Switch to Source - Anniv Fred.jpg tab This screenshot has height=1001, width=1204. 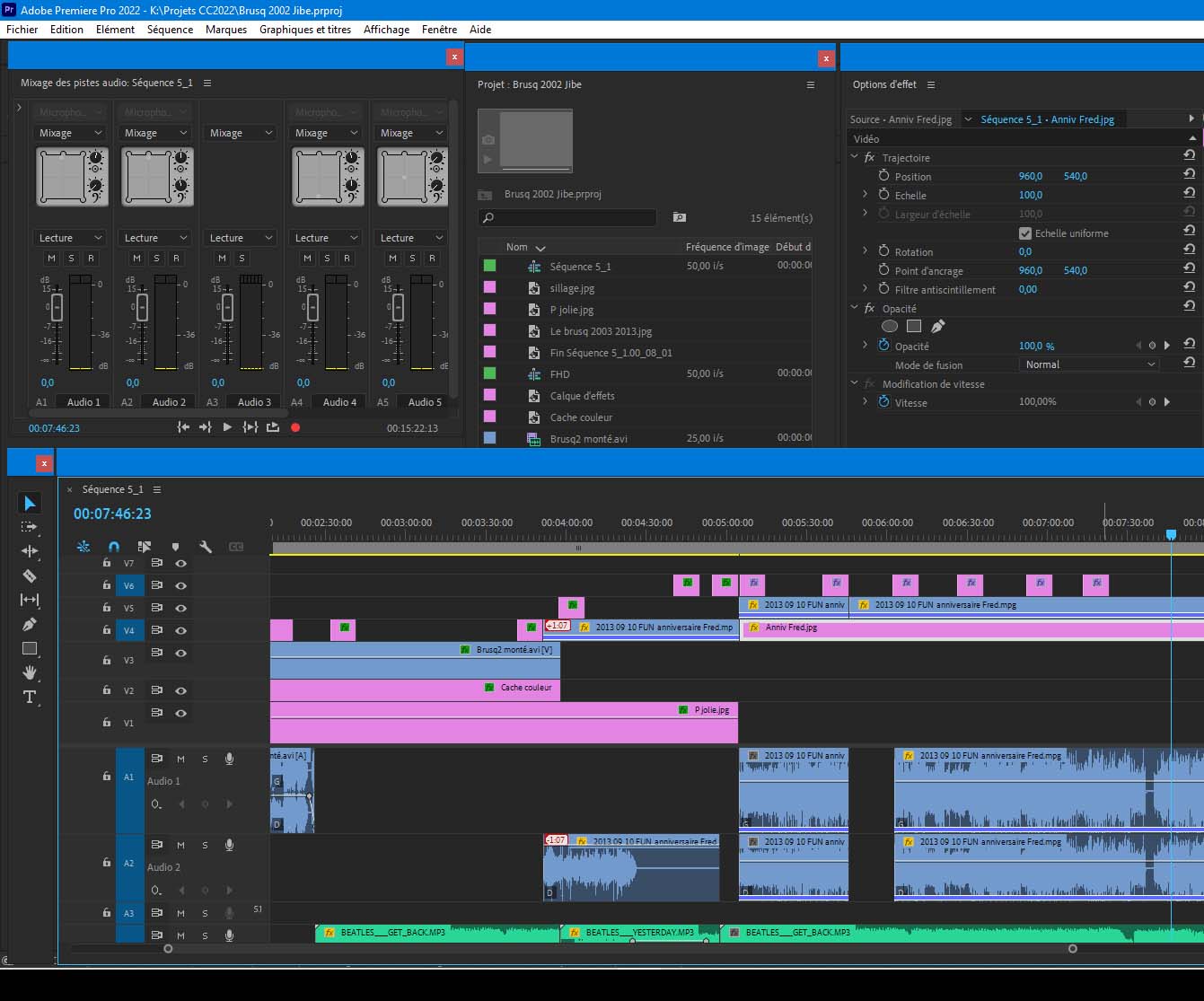901,119
